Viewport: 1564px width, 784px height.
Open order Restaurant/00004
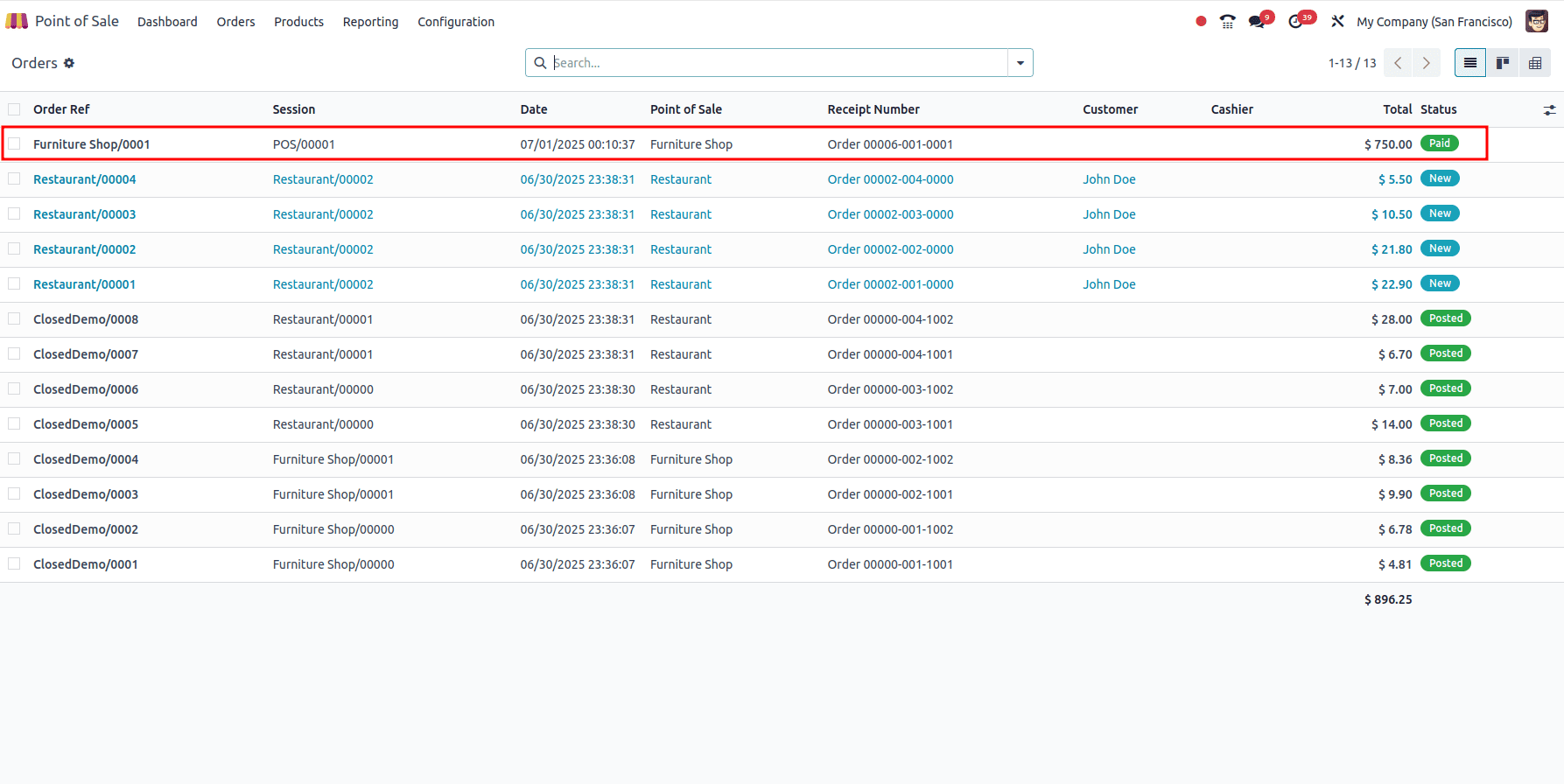(85, 179)
